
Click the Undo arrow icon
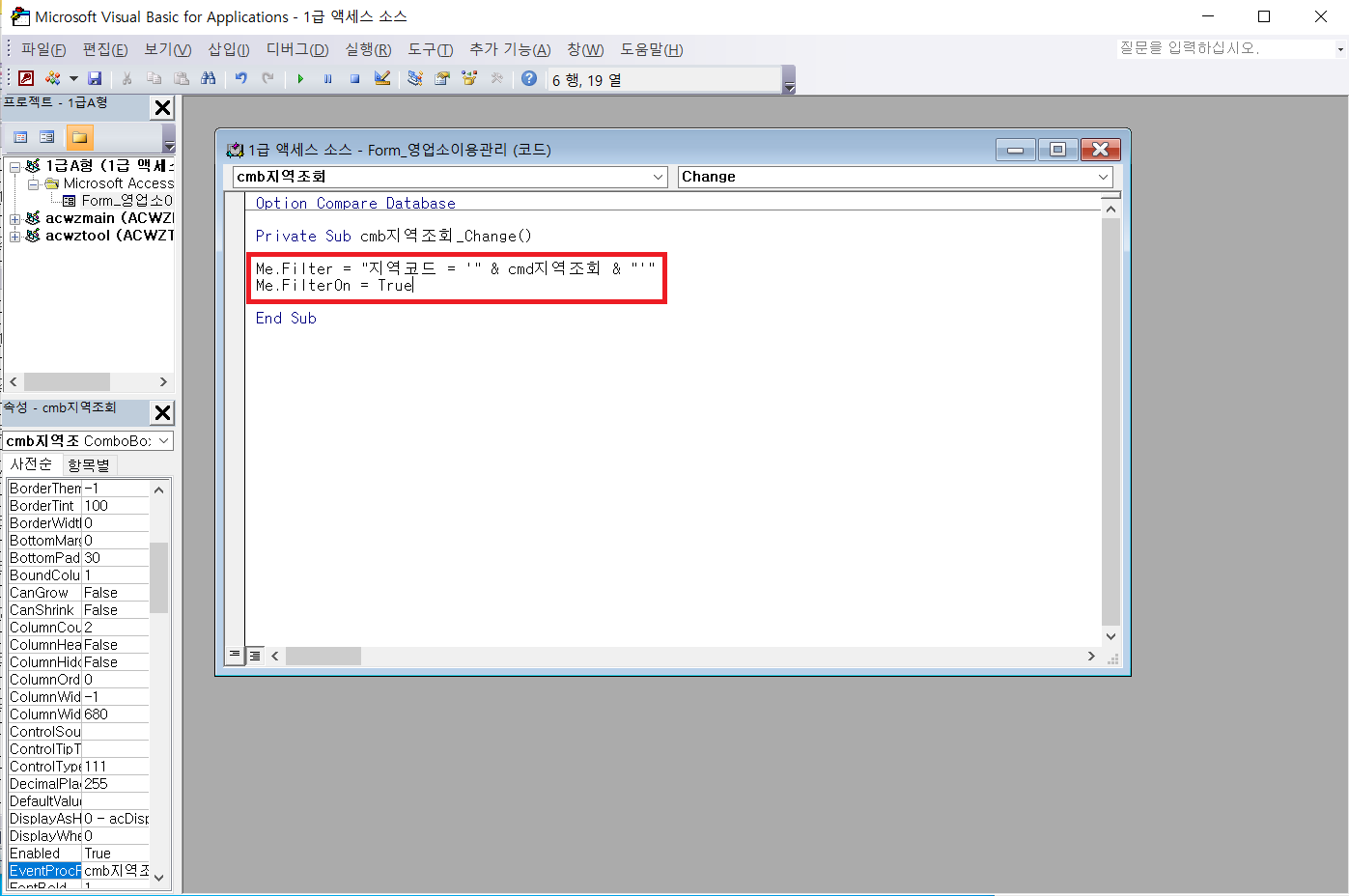(241, 78)
